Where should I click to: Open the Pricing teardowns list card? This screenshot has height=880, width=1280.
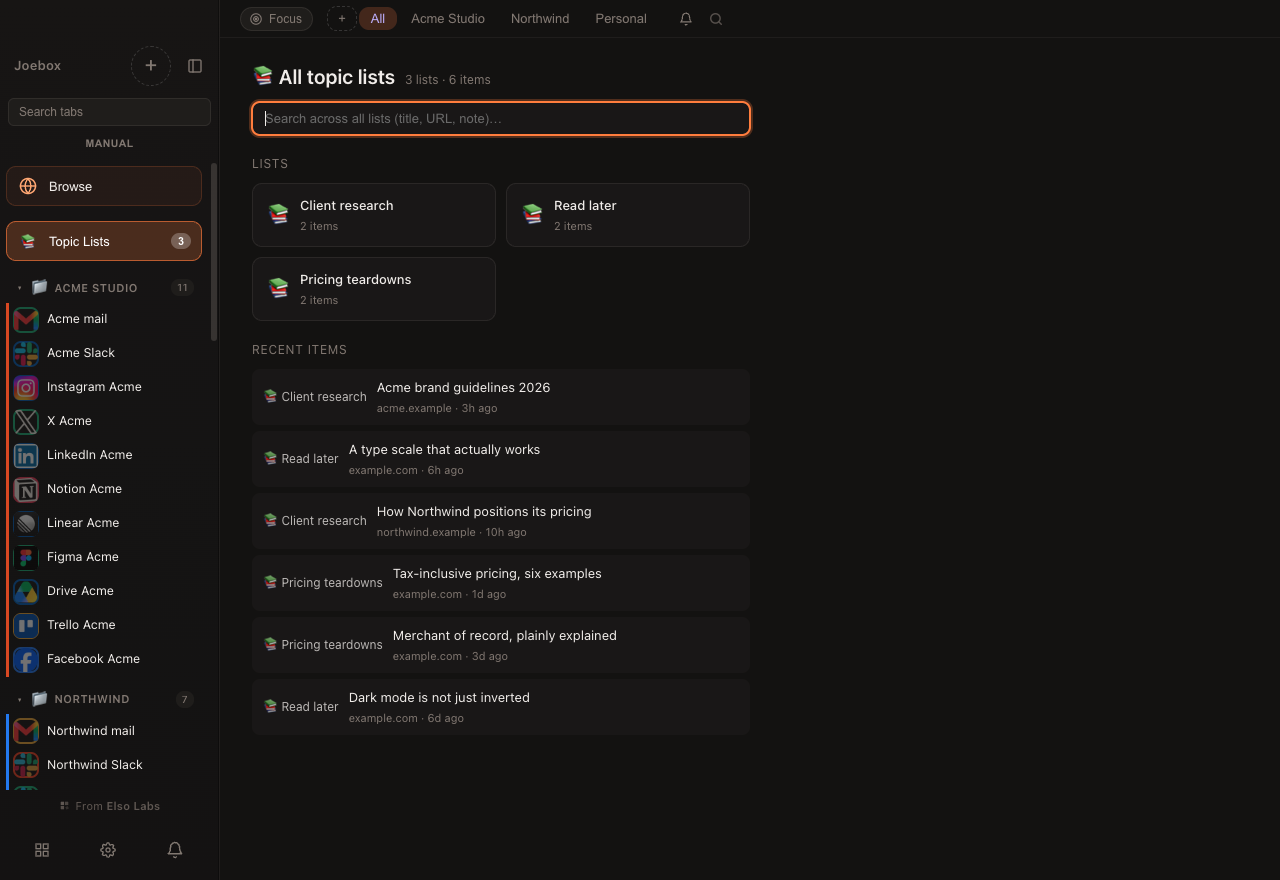coord(374,289)
